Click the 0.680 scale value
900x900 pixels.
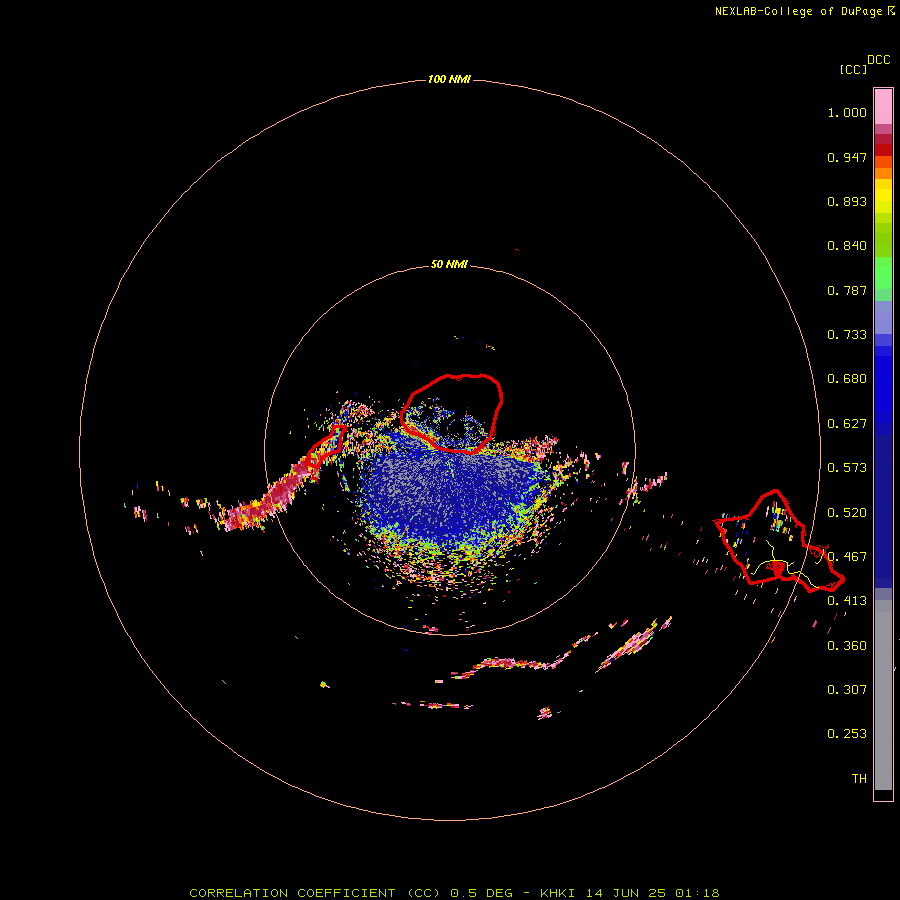(847, 379)
